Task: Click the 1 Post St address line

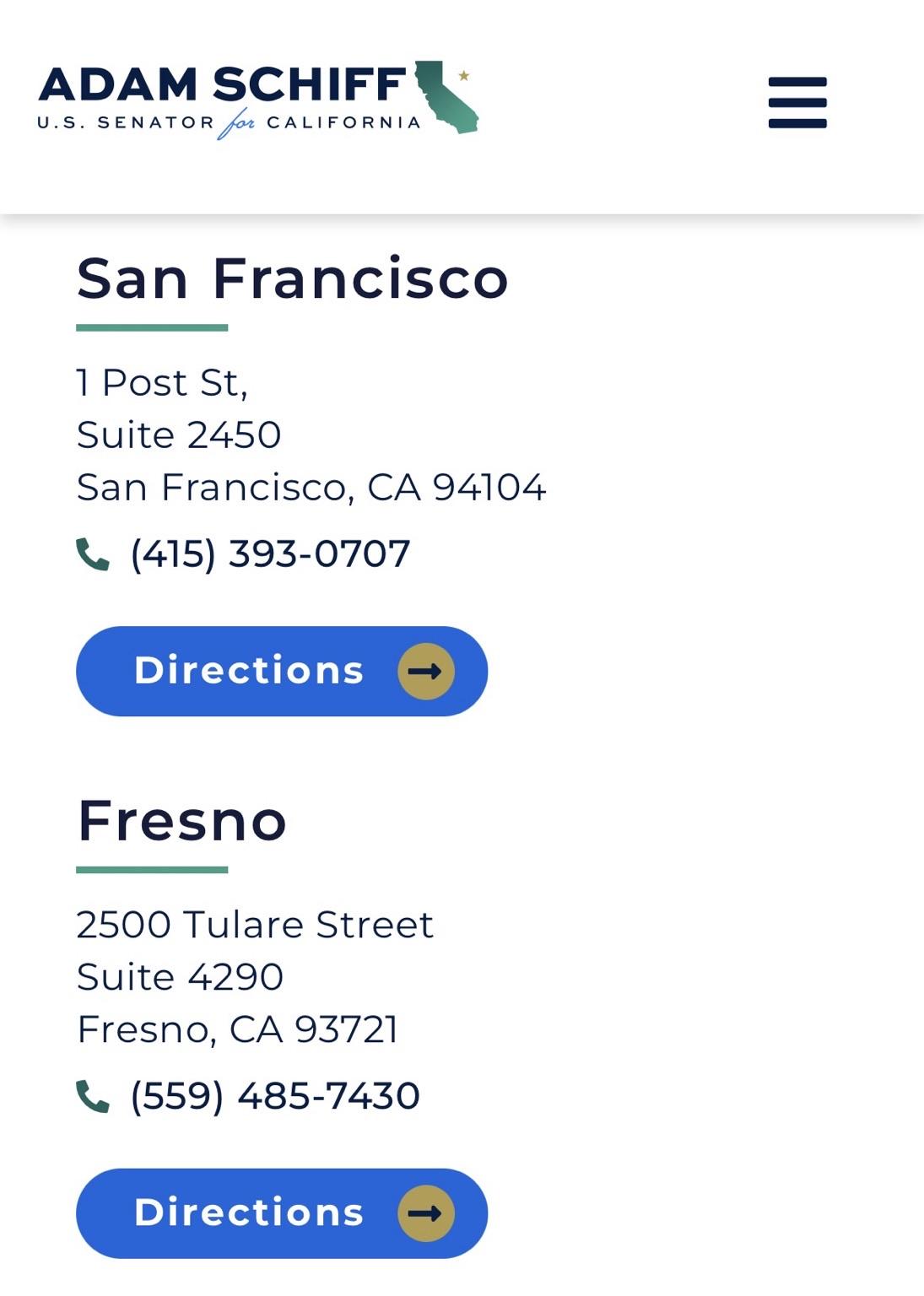Action: pos(162,383)
